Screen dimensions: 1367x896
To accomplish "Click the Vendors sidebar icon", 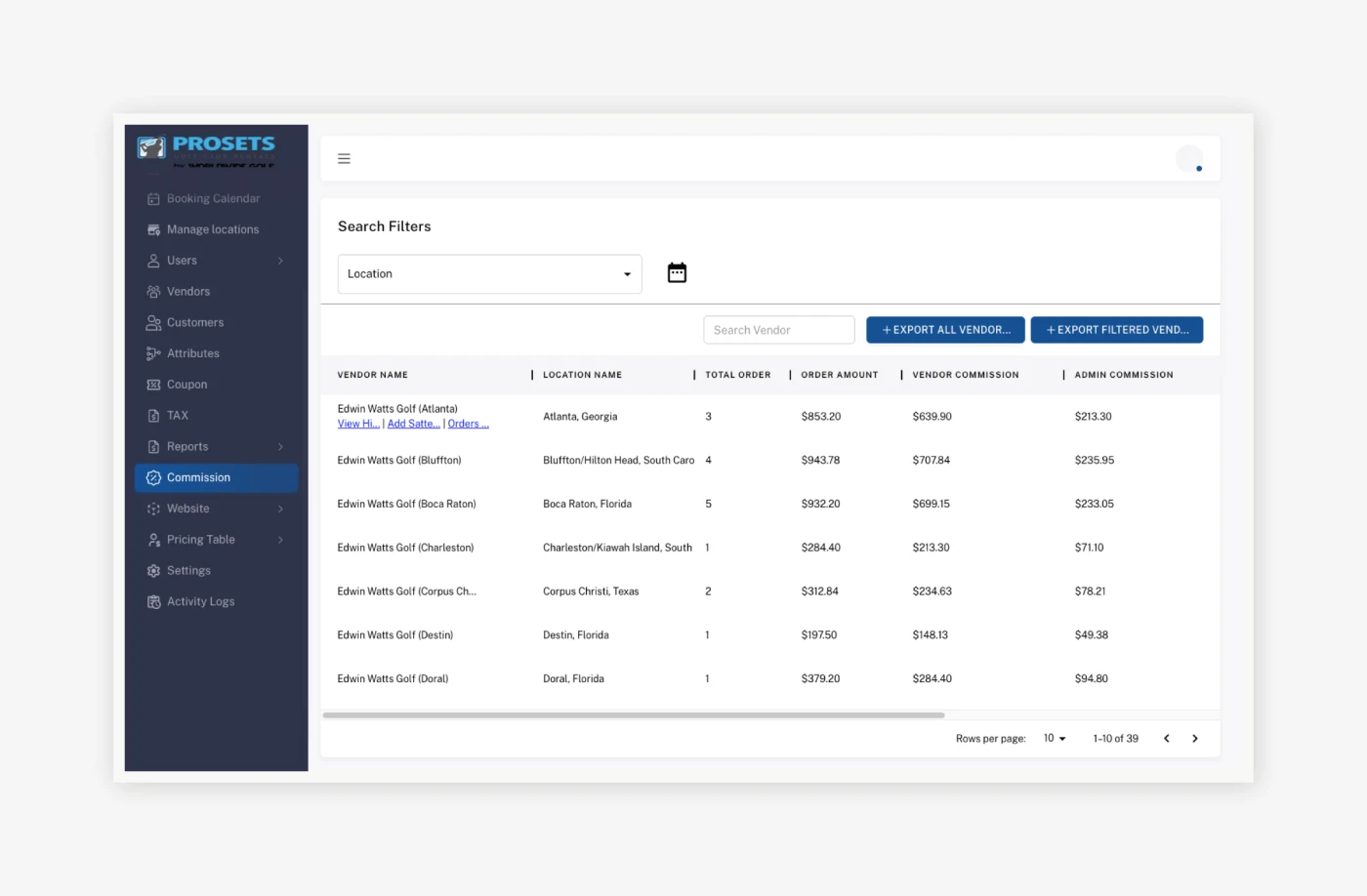I will tap(153, 292).
